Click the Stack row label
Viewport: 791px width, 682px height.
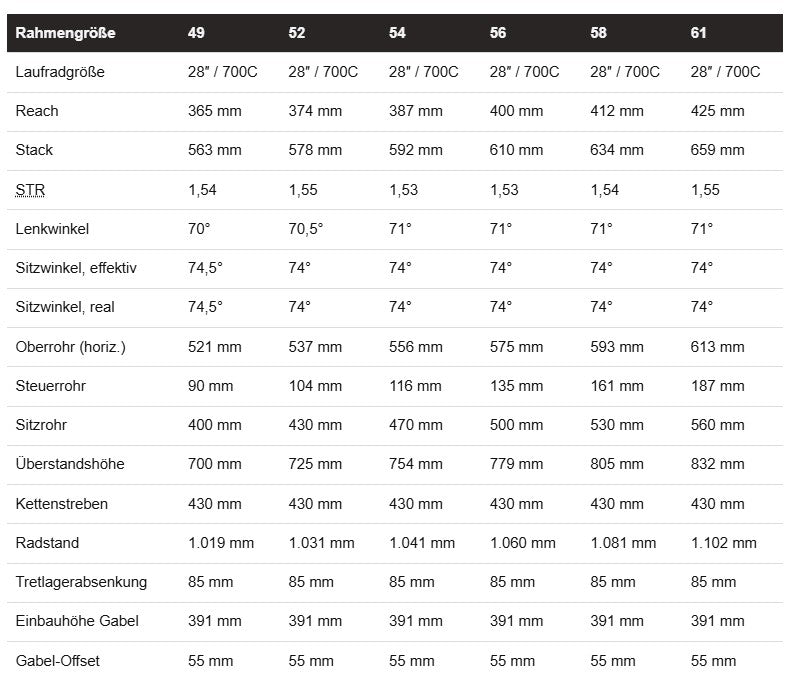35,150
